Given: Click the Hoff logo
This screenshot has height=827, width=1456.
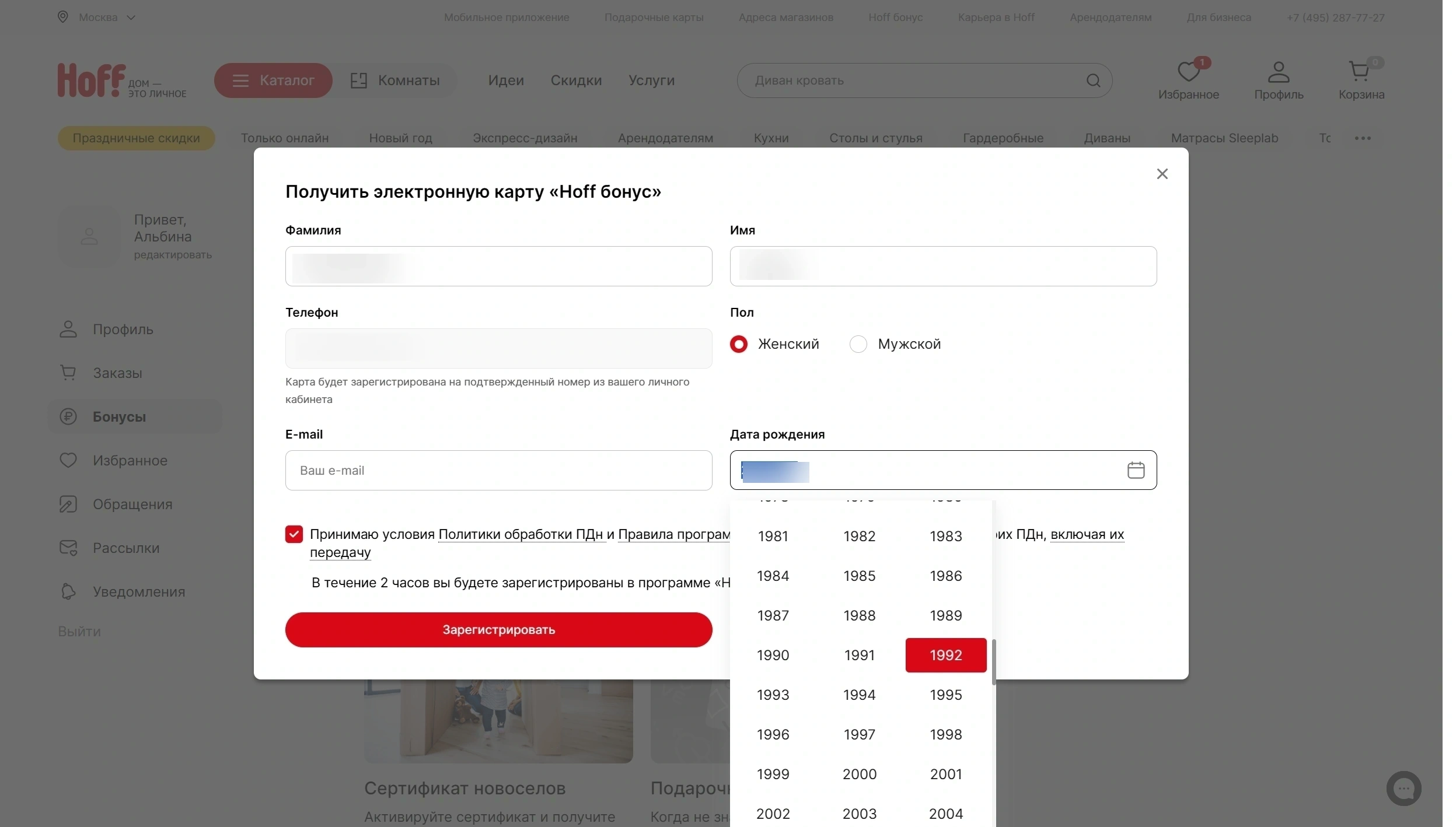Looking at the screenshot, I should coord(121,80).
